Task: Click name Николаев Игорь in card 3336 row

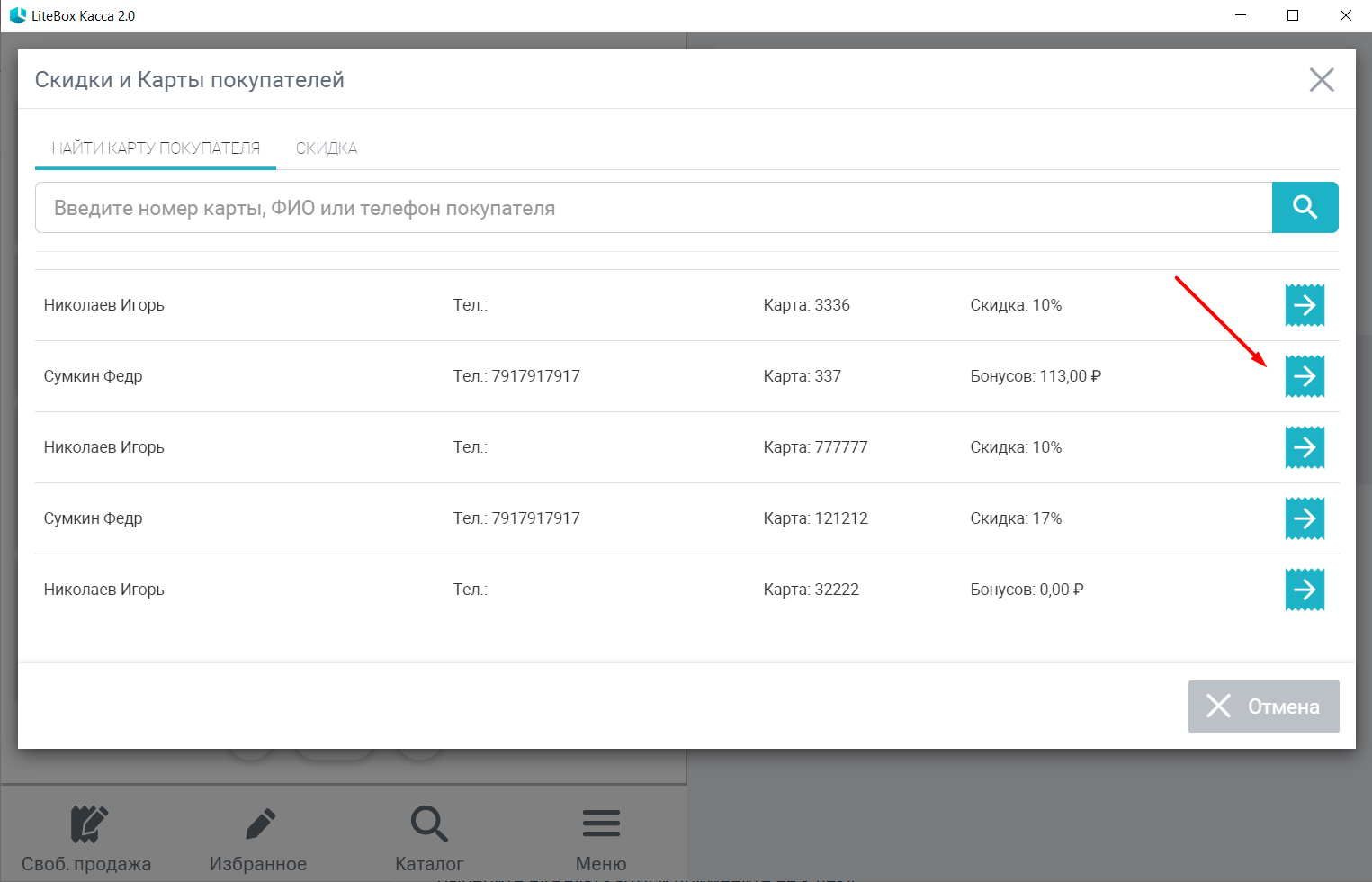Action: 104,305
